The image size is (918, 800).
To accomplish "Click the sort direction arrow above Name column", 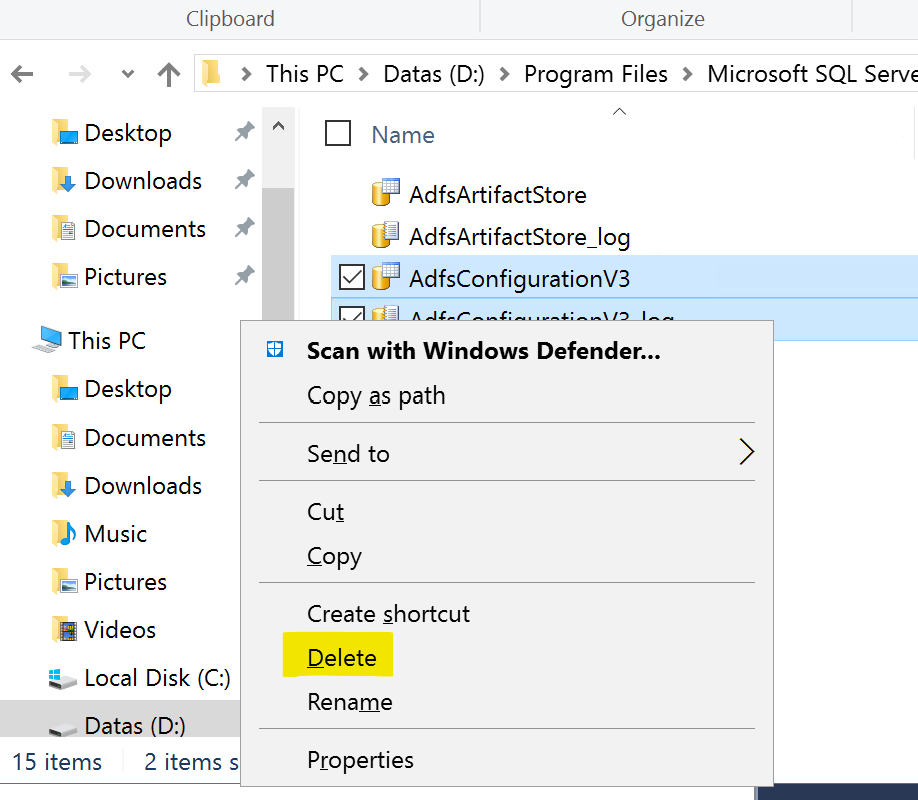I will tap(619, 111).
